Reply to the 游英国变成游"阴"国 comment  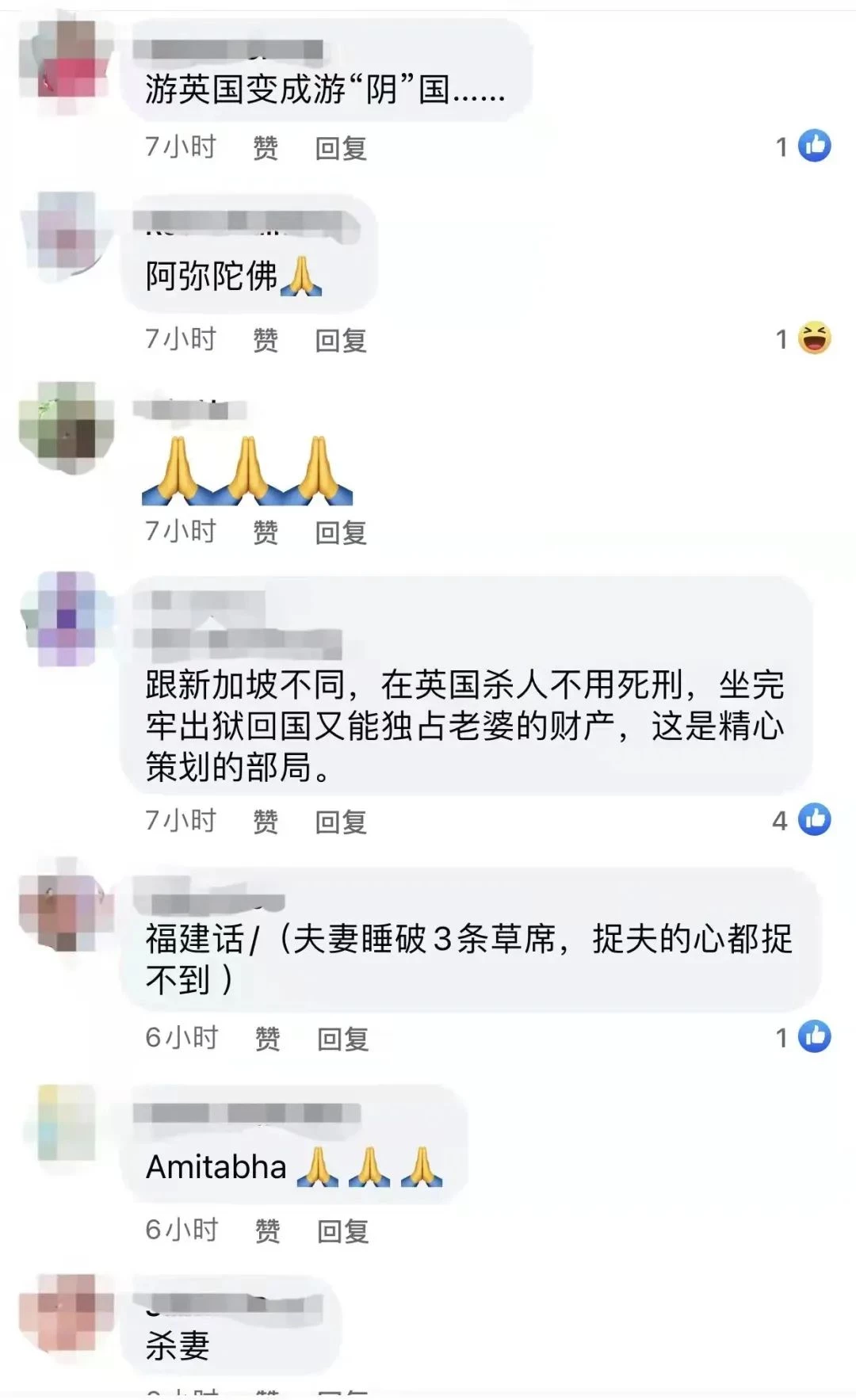(x=341, y=148)
